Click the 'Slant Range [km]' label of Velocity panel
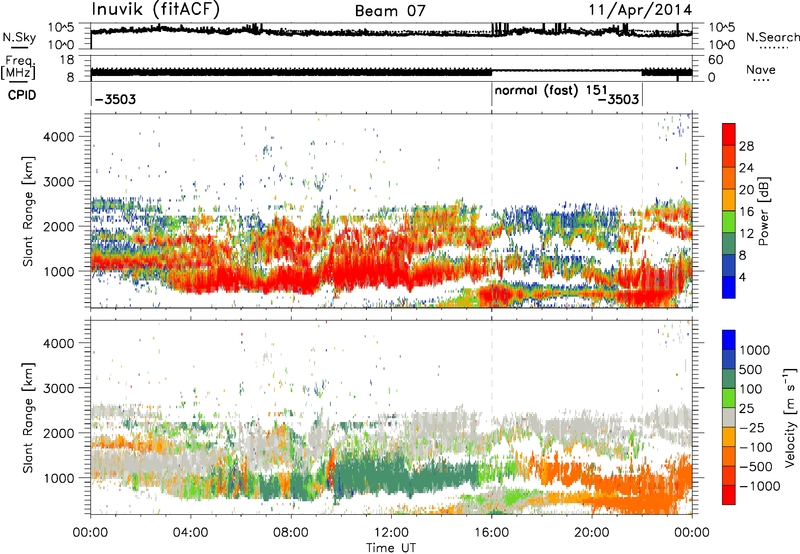800x554 pixels. coord(28,418)
